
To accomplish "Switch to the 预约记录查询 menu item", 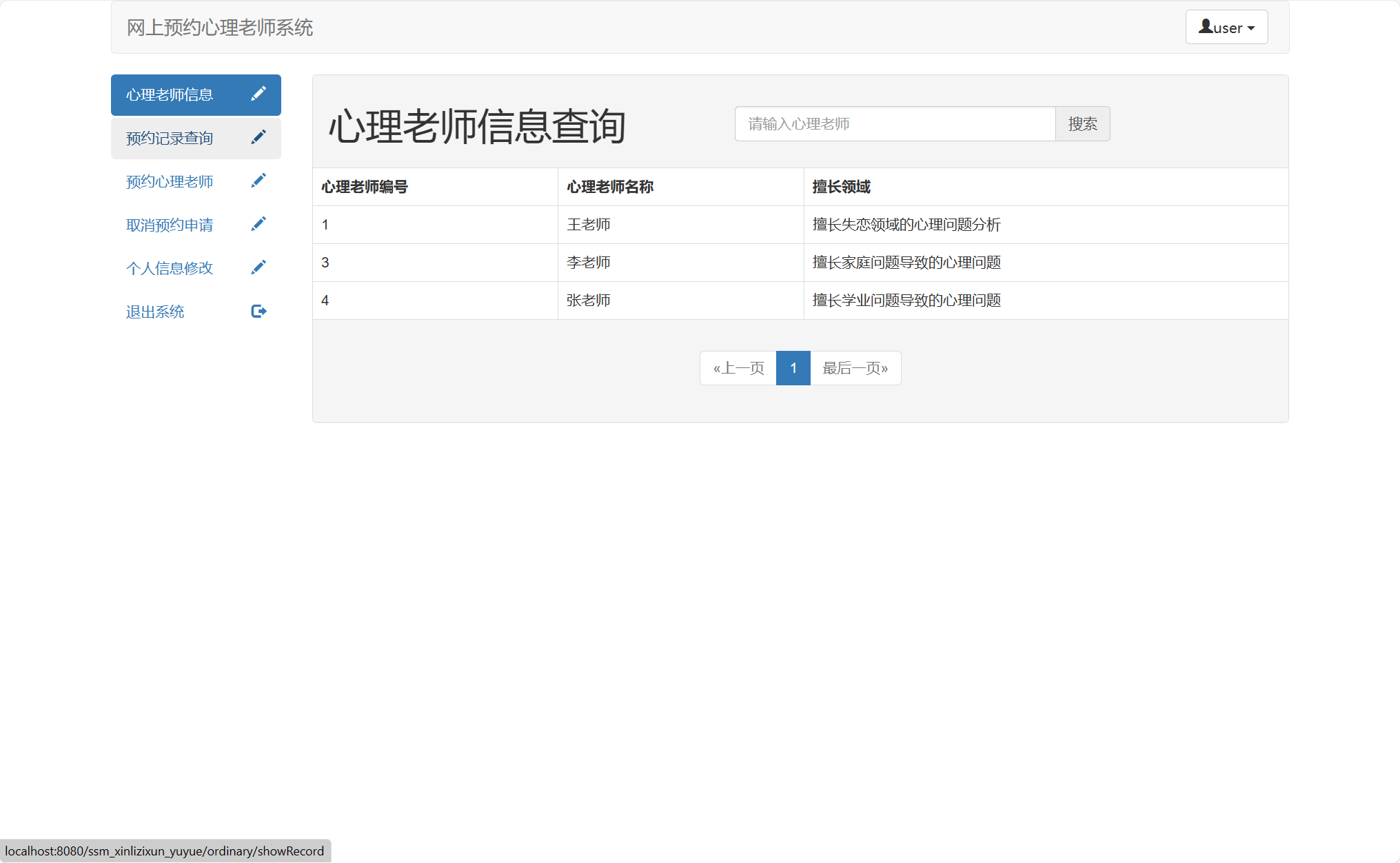I will [170, 137].
